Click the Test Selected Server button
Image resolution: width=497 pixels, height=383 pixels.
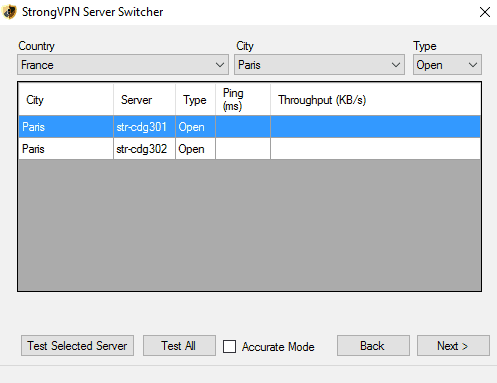(77, 346)
